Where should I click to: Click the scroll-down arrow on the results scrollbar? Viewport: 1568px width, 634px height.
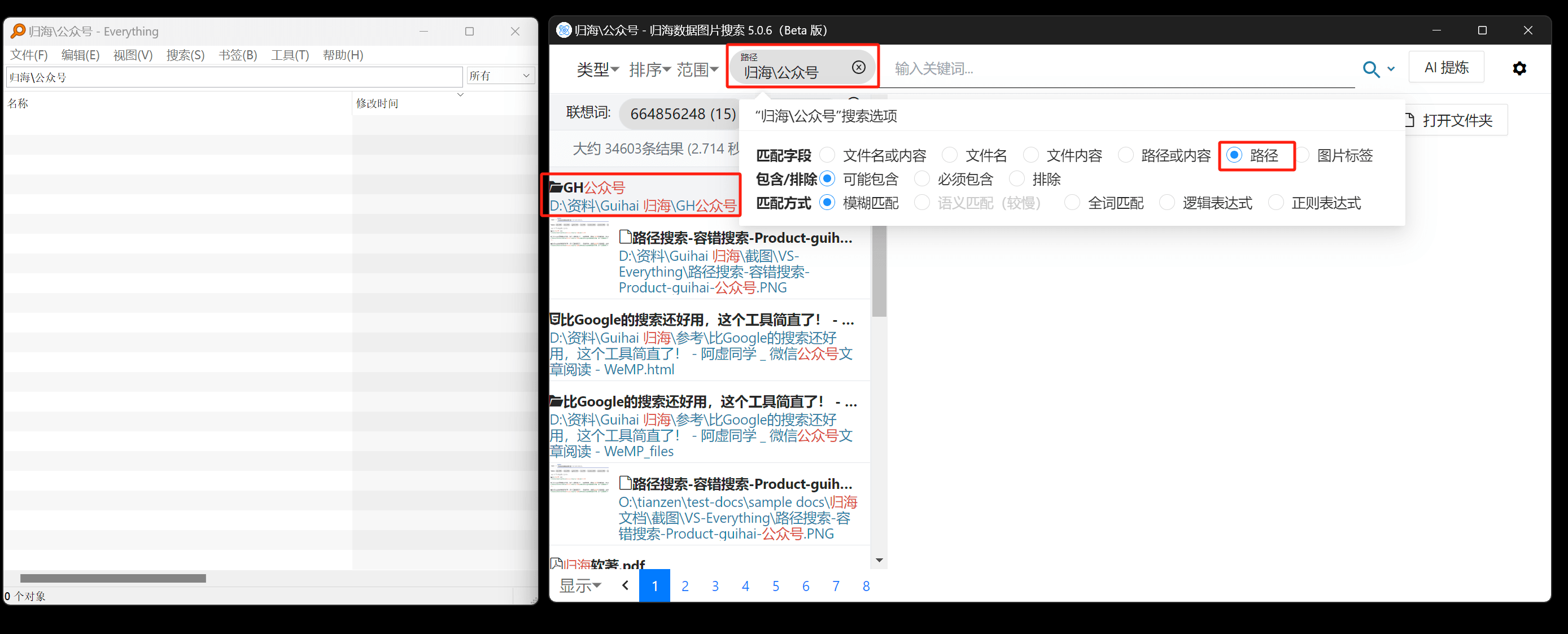tap(879, 561)
